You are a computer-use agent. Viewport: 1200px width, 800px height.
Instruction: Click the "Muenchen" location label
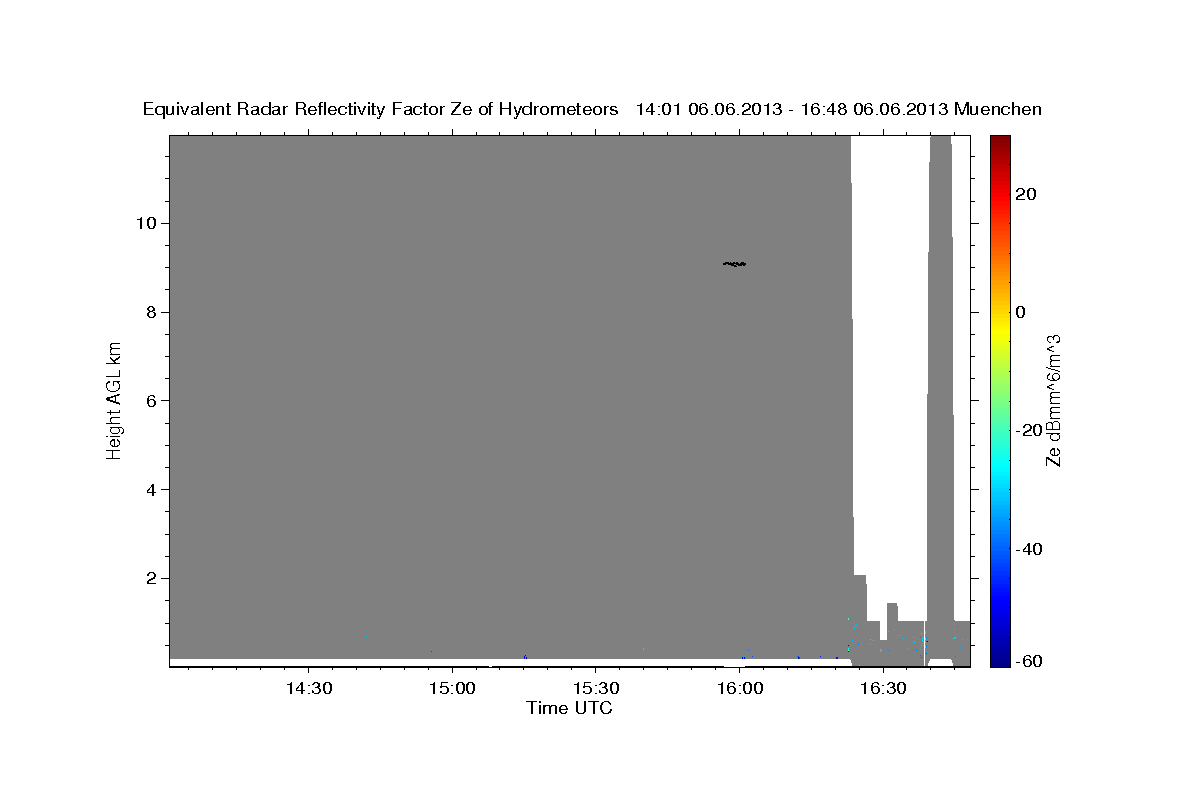998,110
